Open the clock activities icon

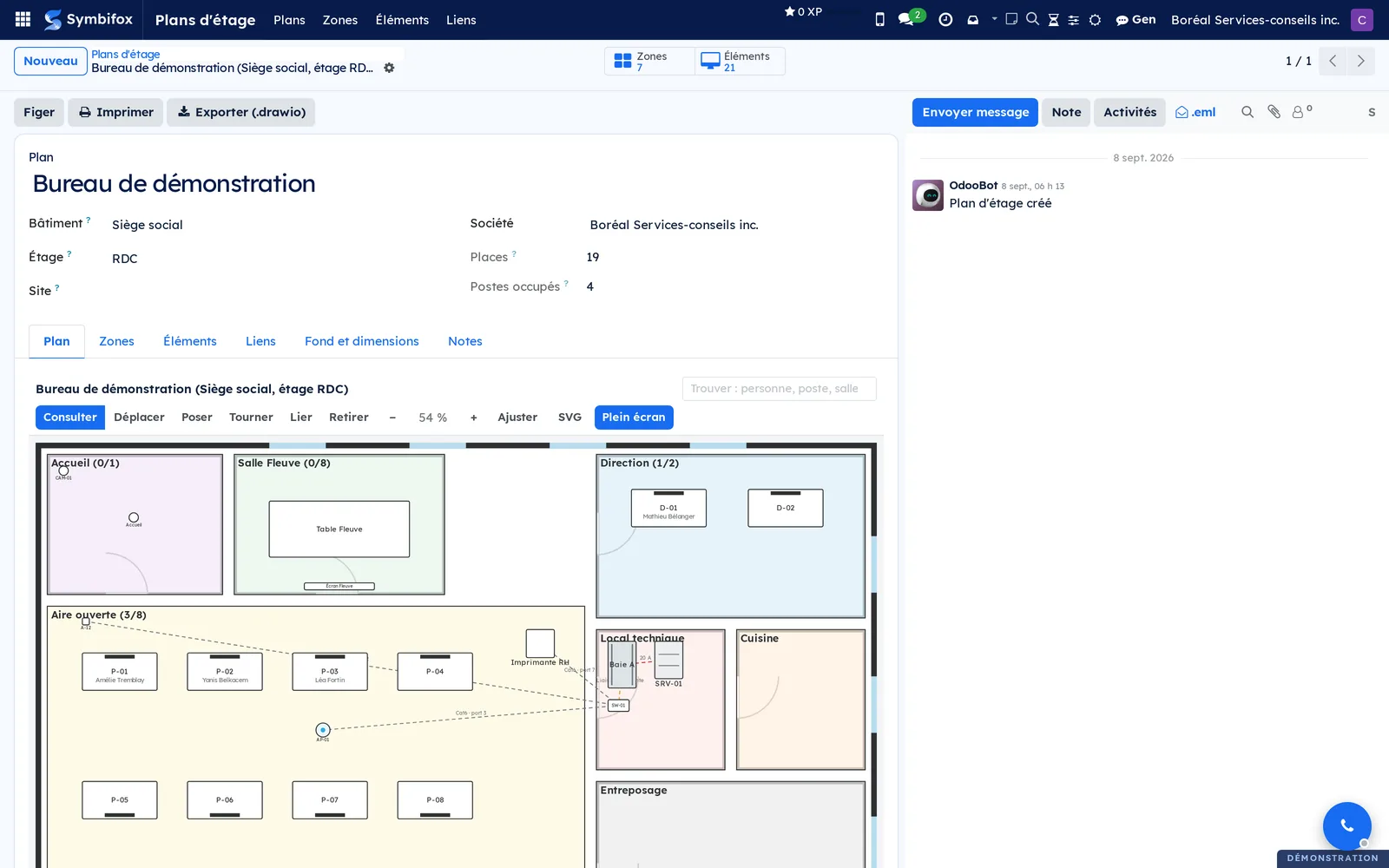945,19
